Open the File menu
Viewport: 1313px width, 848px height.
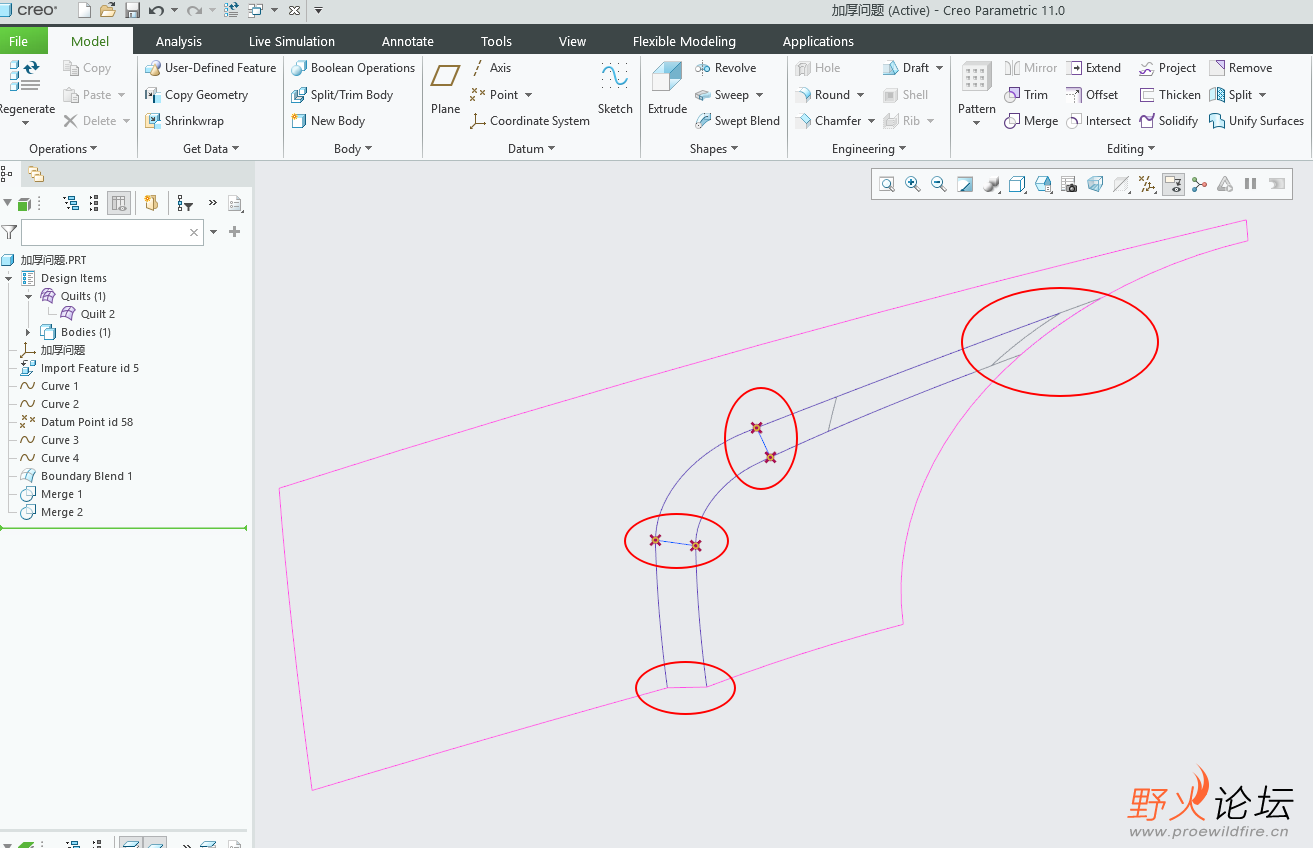[19, 41]
